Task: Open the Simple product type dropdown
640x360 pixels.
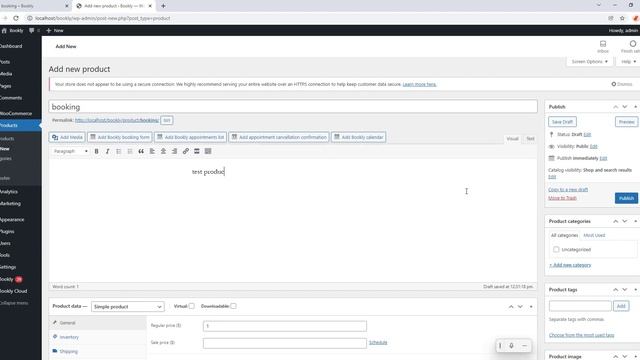Action: (127, 307)
